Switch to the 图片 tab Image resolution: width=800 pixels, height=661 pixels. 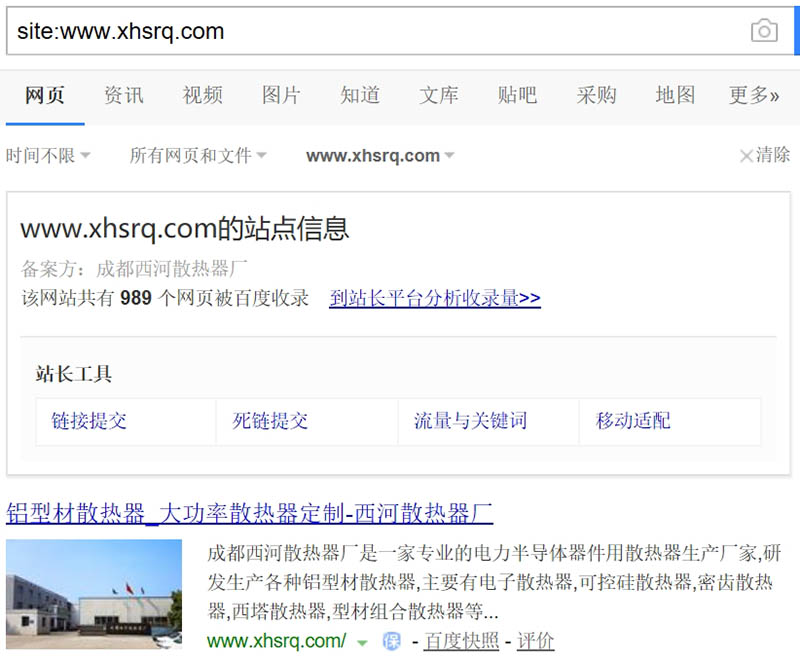[281, 95]
